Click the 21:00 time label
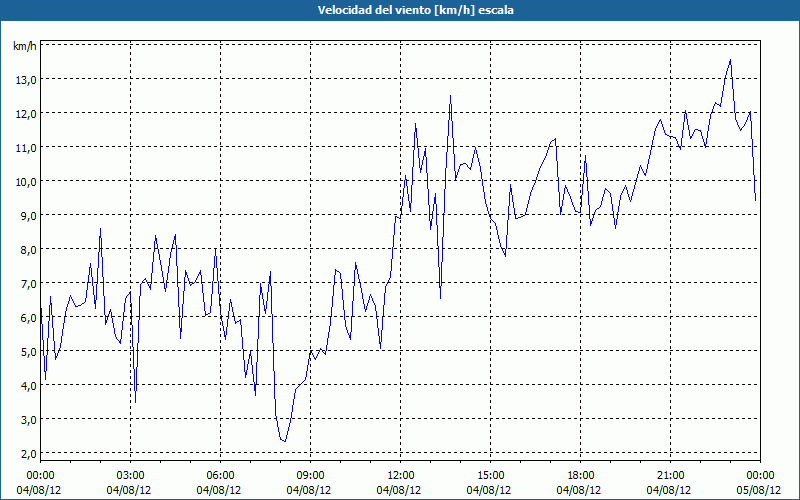This screenshot has width=800, height=500. point(670,476)
